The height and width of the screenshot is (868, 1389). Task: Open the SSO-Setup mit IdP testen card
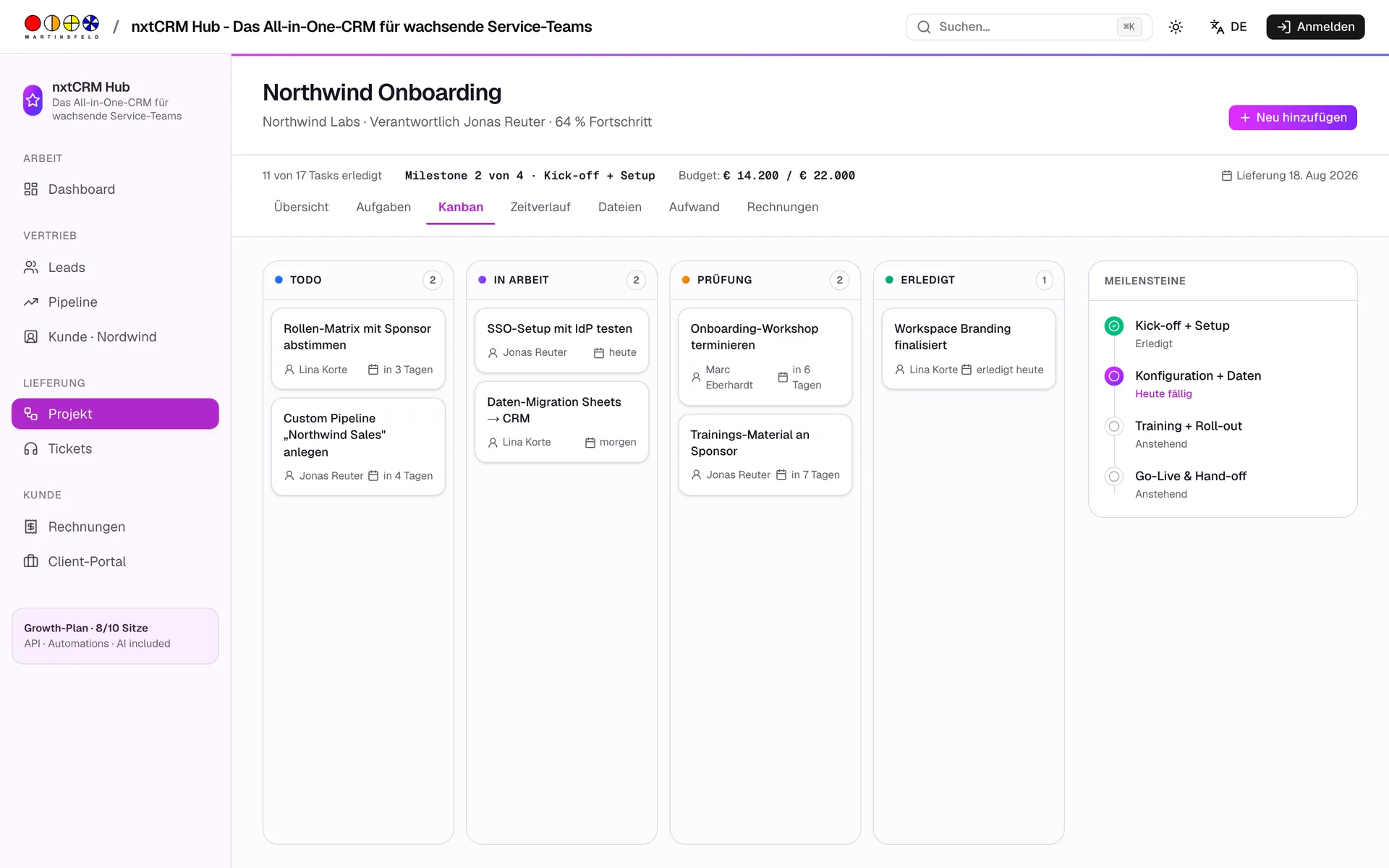tap(561, 340)
